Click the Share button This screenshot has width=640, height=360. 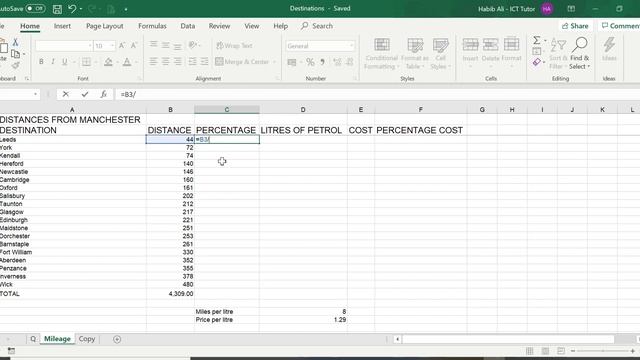coord(575,26)
